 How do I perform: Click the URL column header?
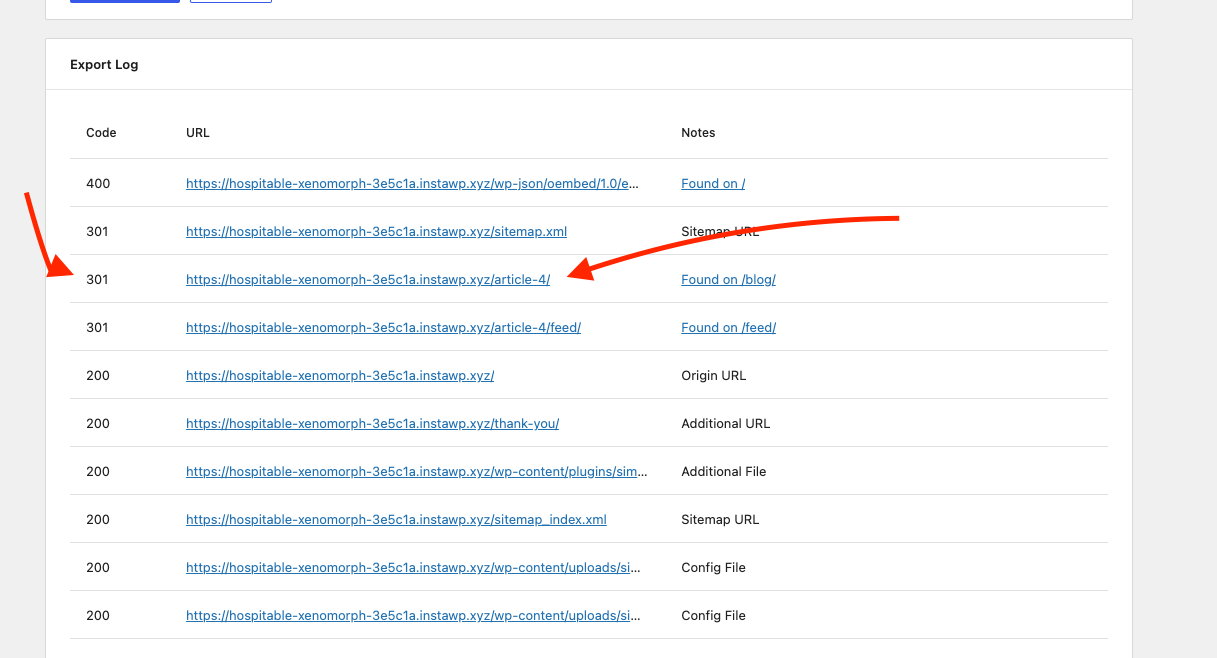coord(198,132)
